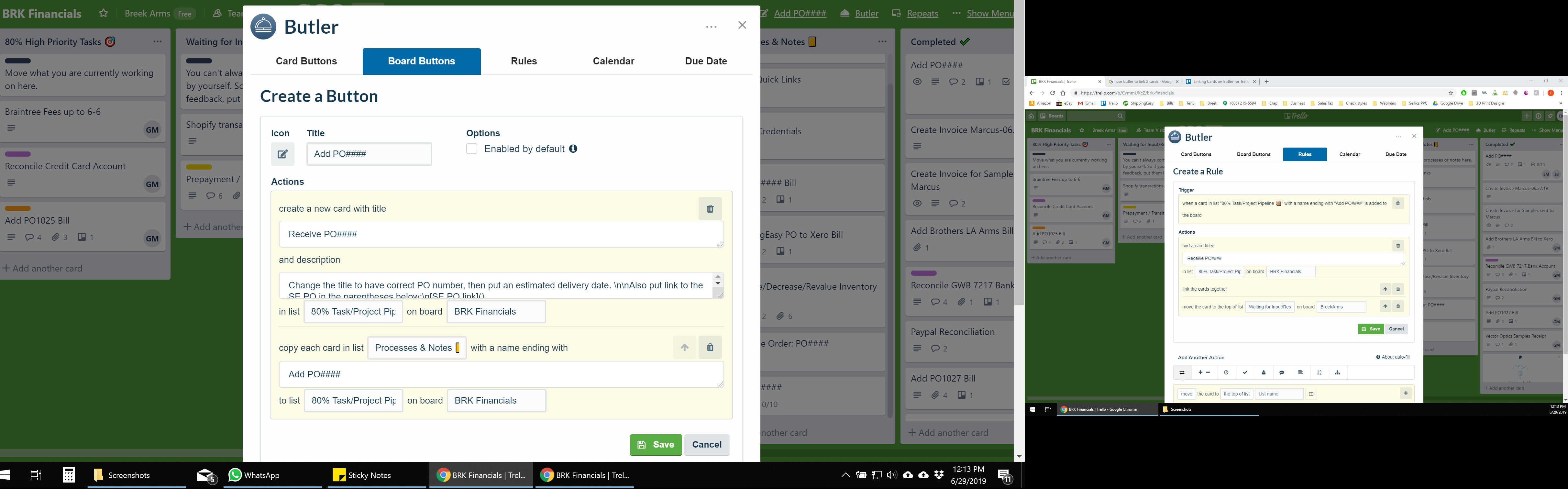Open the Calculator taskbar icon

coord(69,475)
